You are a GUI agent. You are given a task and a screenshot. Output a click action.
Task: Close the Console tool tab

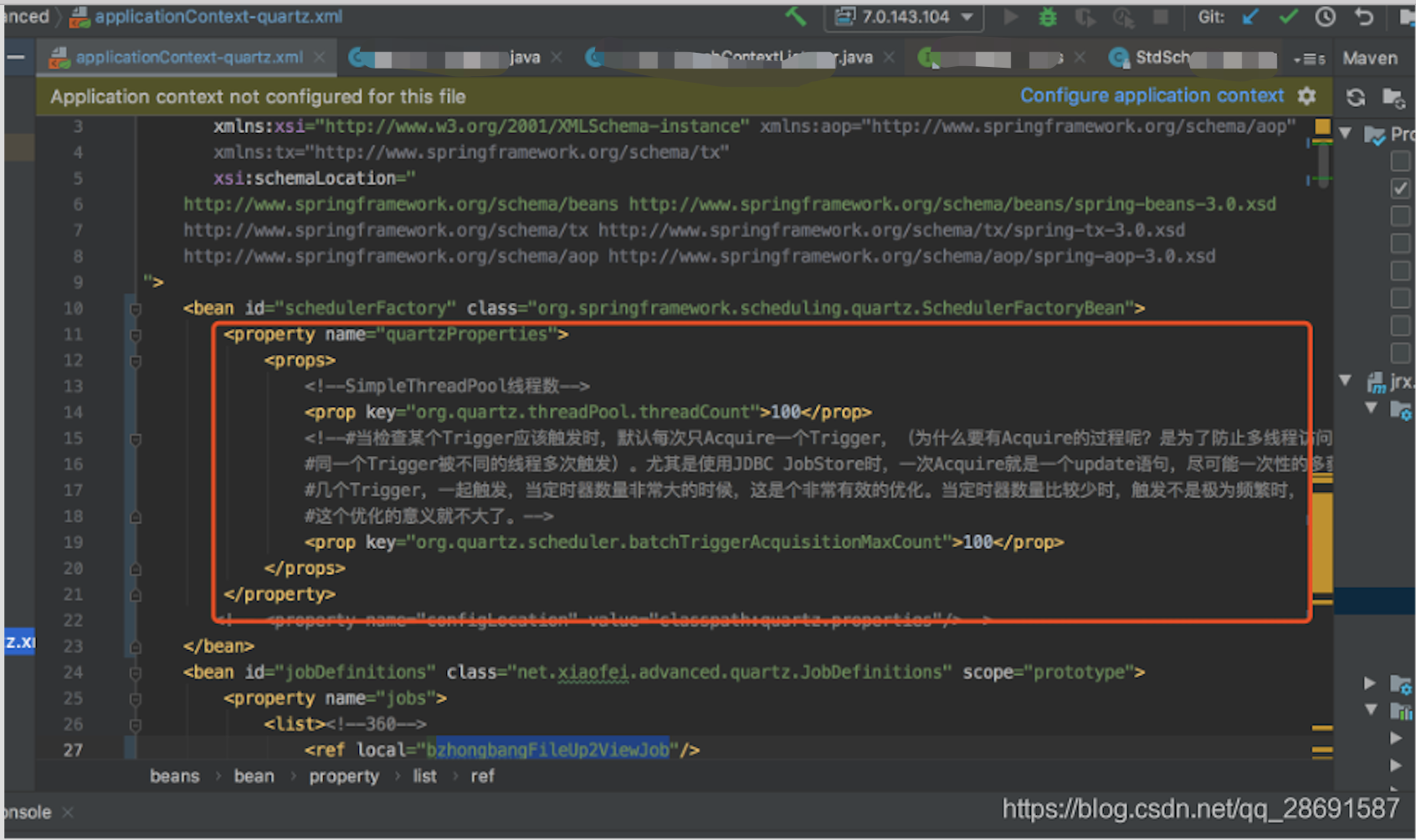68,812
